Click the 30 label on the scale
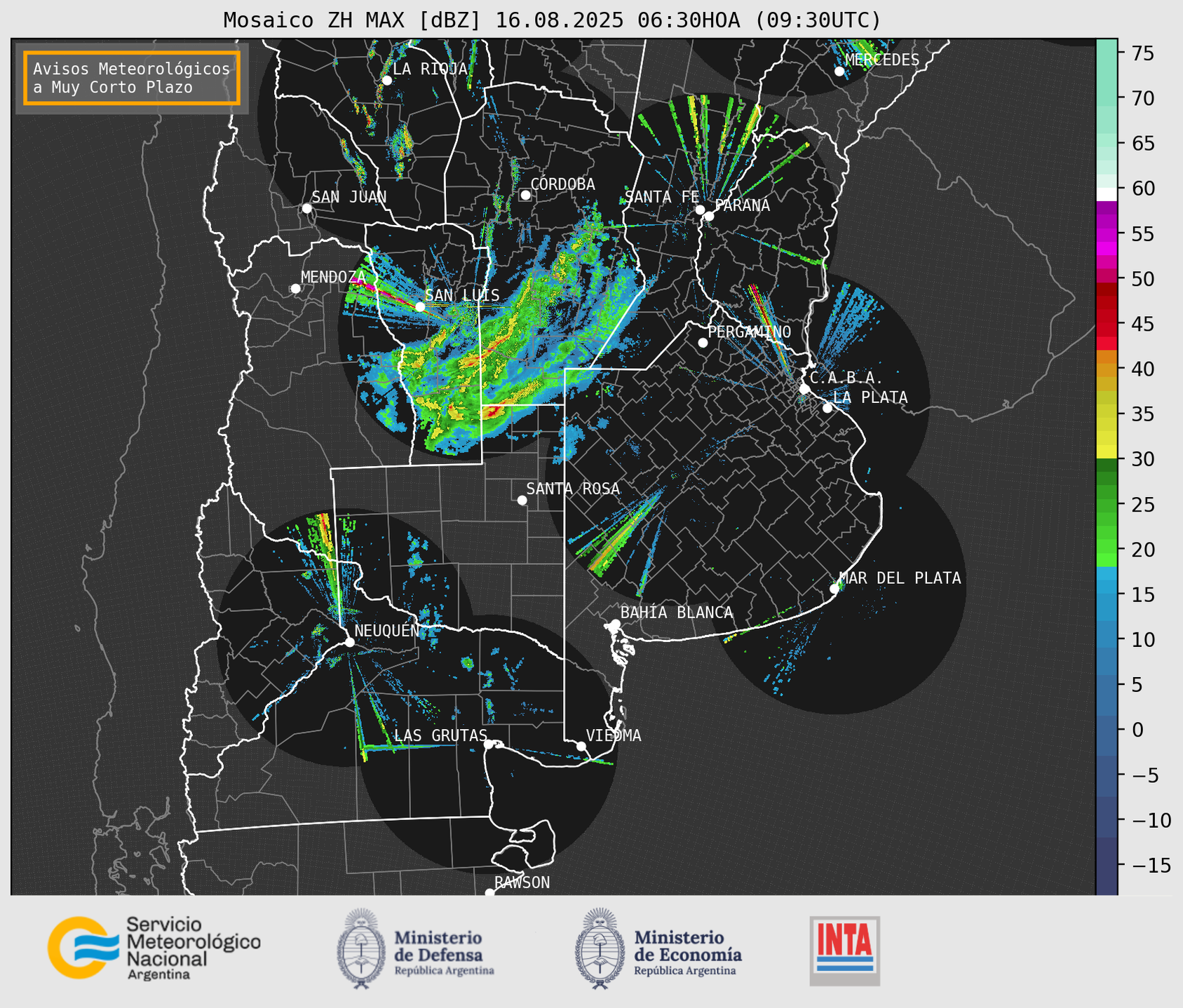Screen dimensions: 1183x1008 1142,459
